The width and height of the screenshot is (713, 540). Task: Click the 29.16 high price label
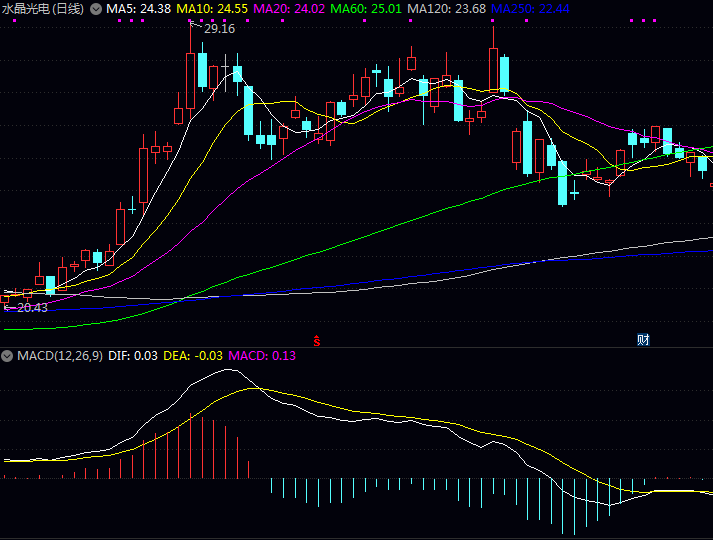coord(219,29)
